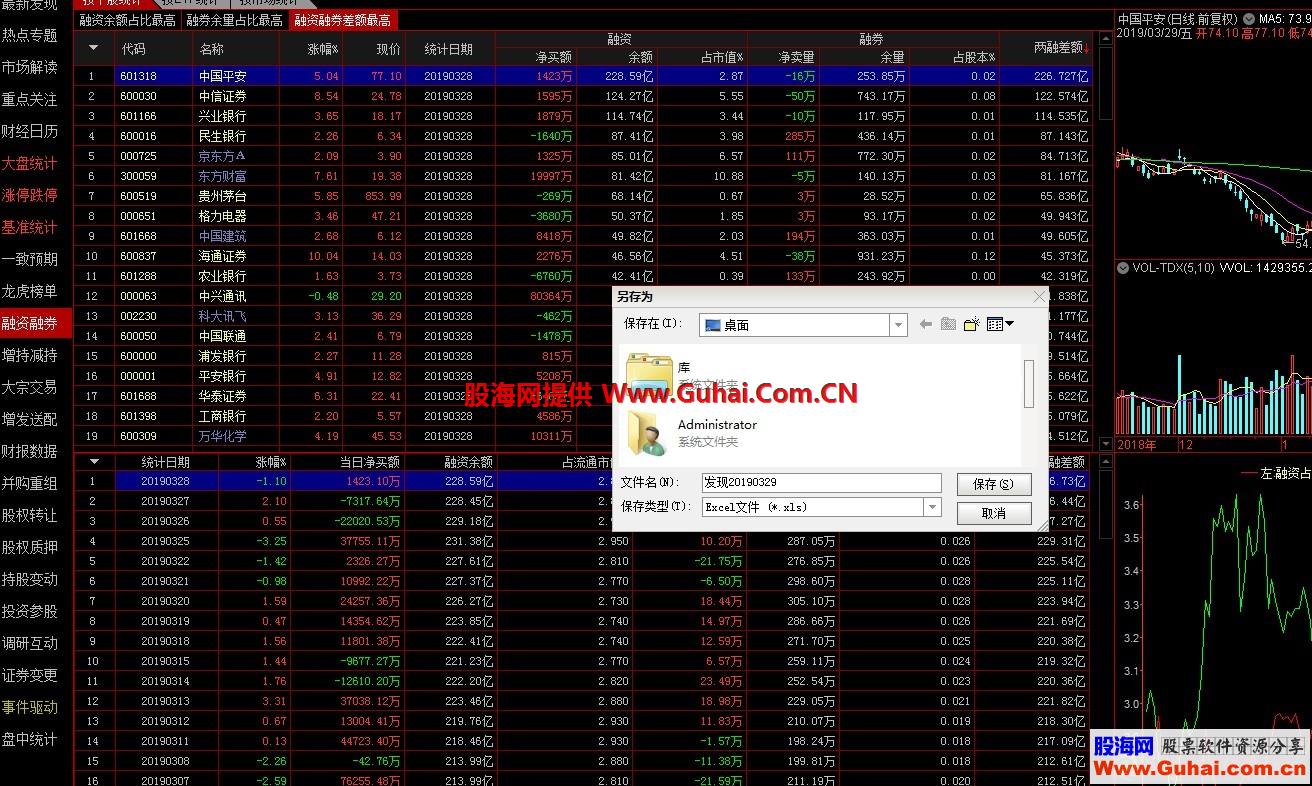Switch to the 融券余量占比最高 tab

click(234, 20)
